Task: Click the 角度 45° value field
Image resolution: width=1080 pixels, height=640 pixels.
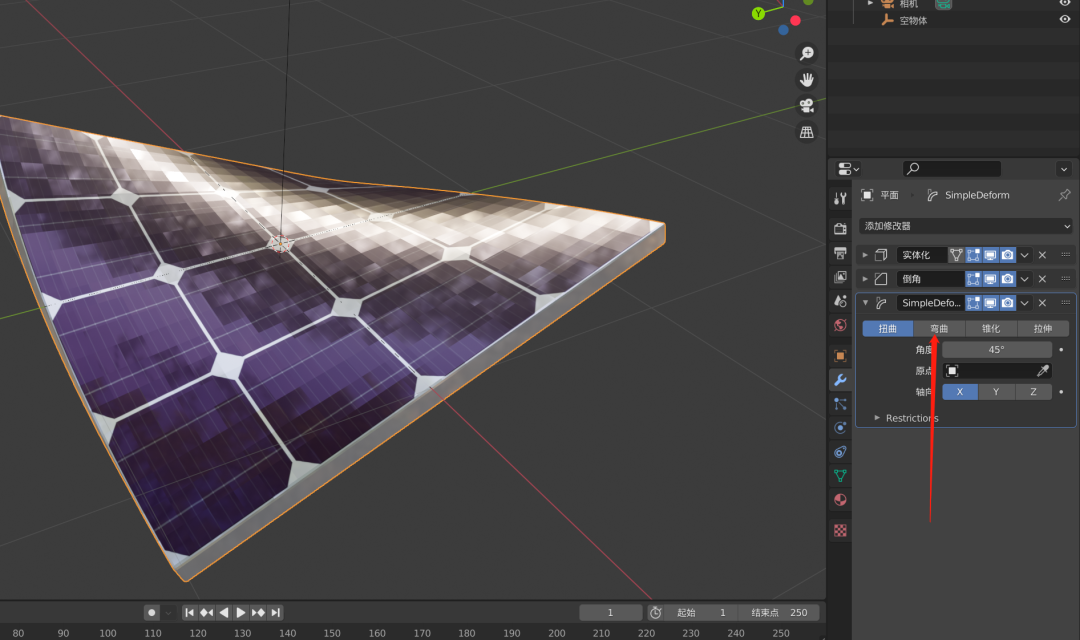Action: (997, 349)
